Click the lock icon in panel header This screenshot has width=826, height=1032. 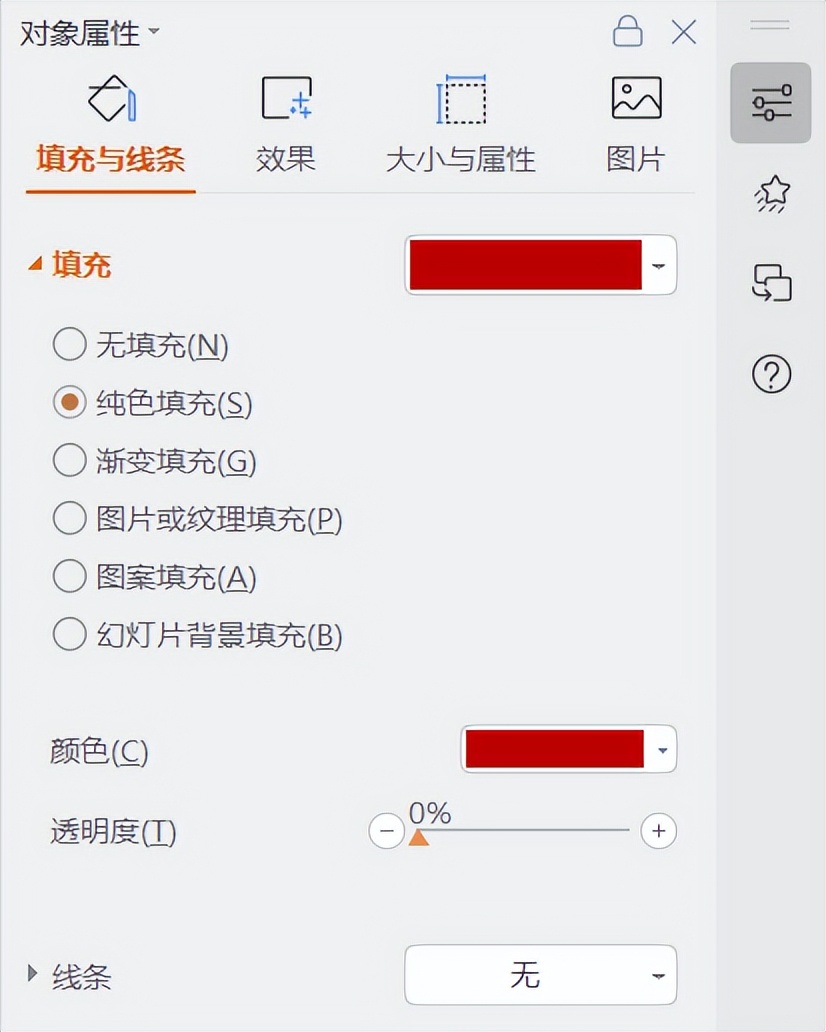628,31
